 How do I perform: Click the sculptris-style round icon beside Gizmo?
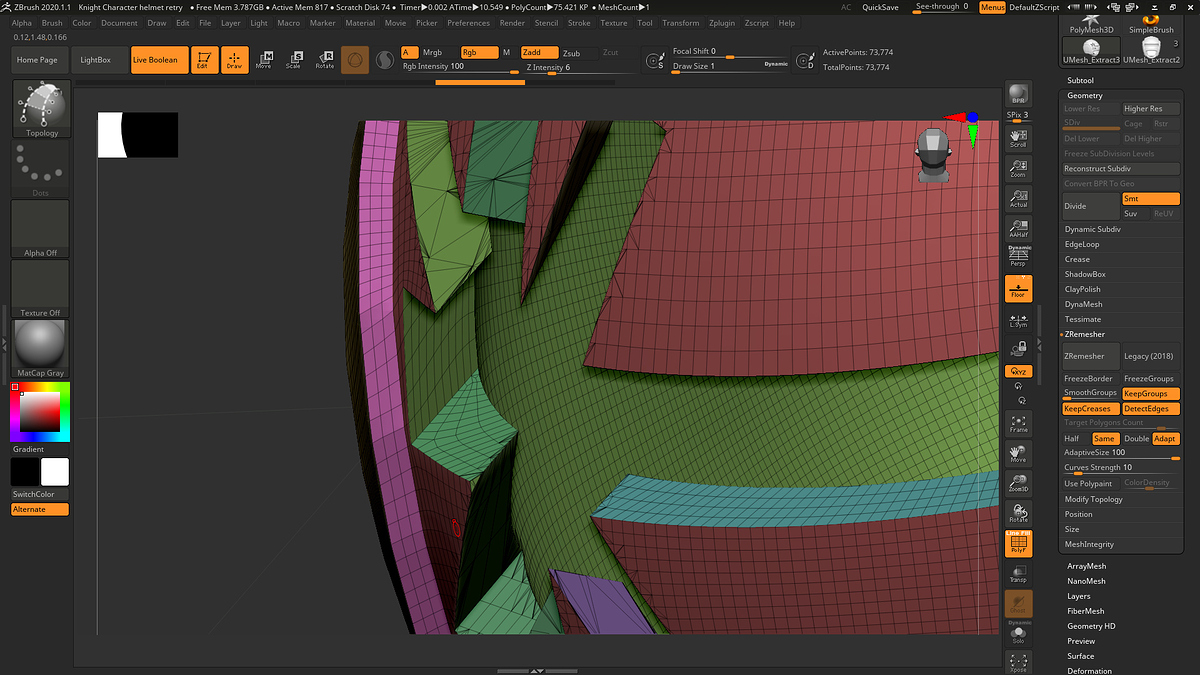(x=385, y=60)
